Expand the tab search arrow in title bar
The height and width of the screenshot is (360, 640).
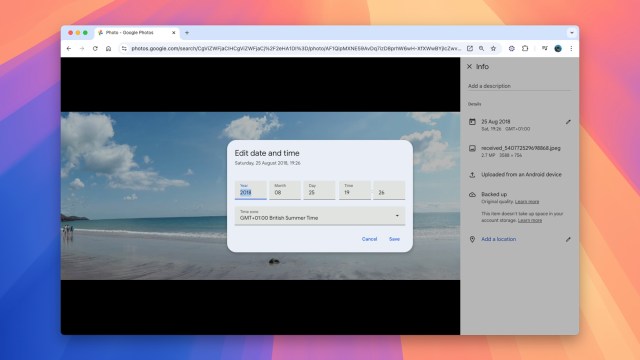tap(572, 33)
